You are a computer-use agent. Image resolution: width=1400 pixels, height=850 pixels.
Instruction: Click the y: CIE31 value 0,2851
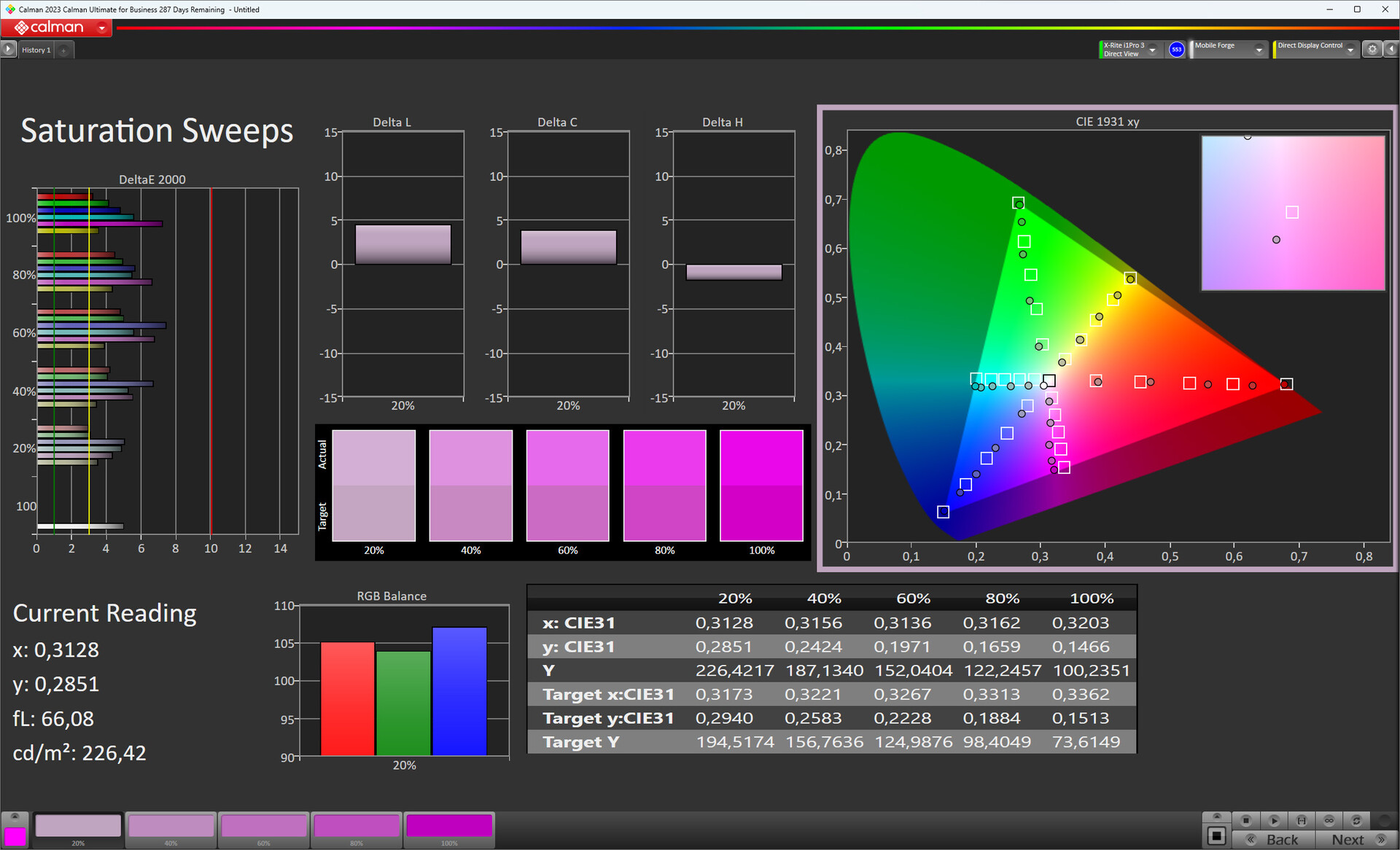pos(724,647)
